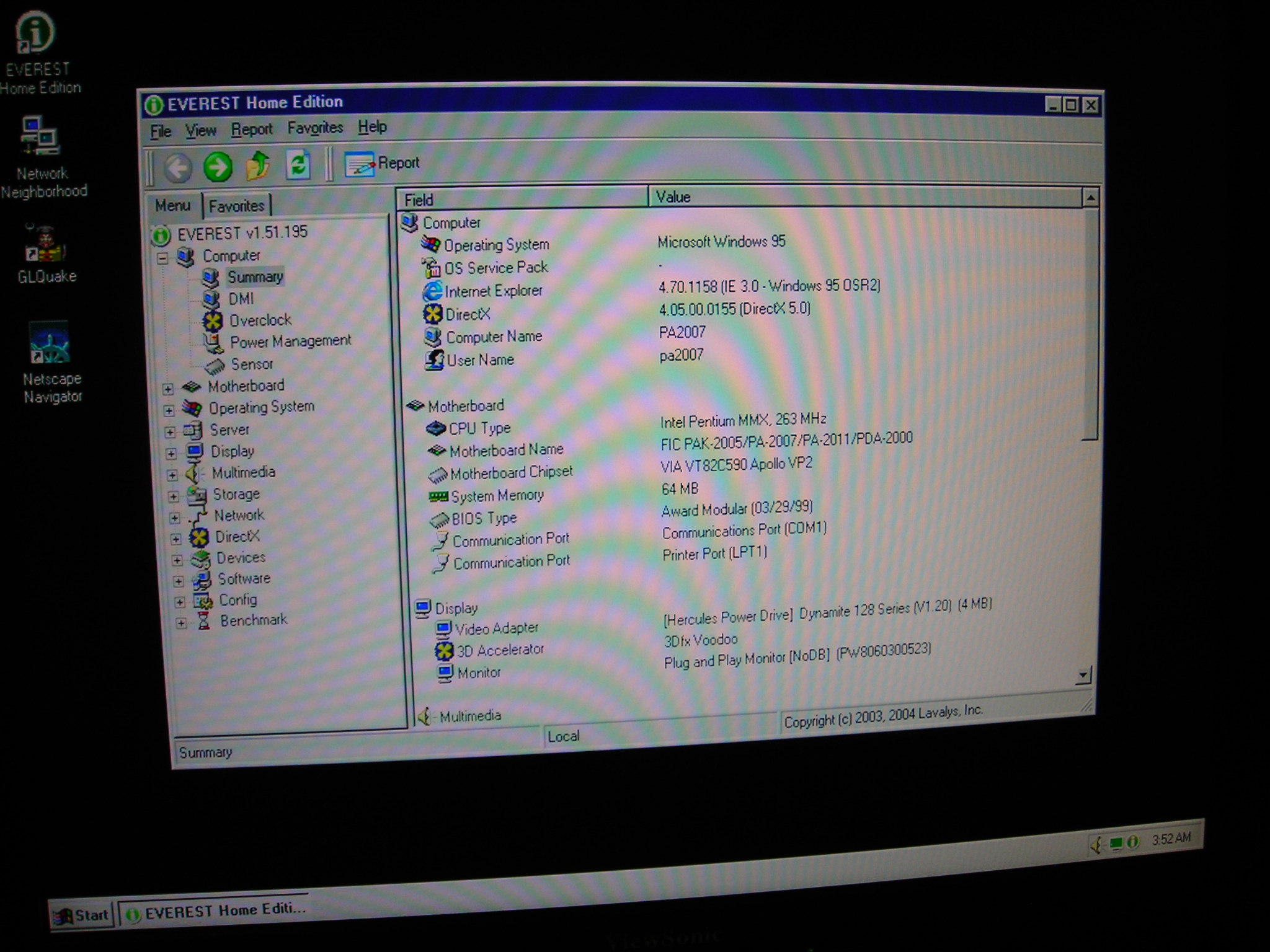Click the Up folder toolbar icon

[x=258, y=165]
